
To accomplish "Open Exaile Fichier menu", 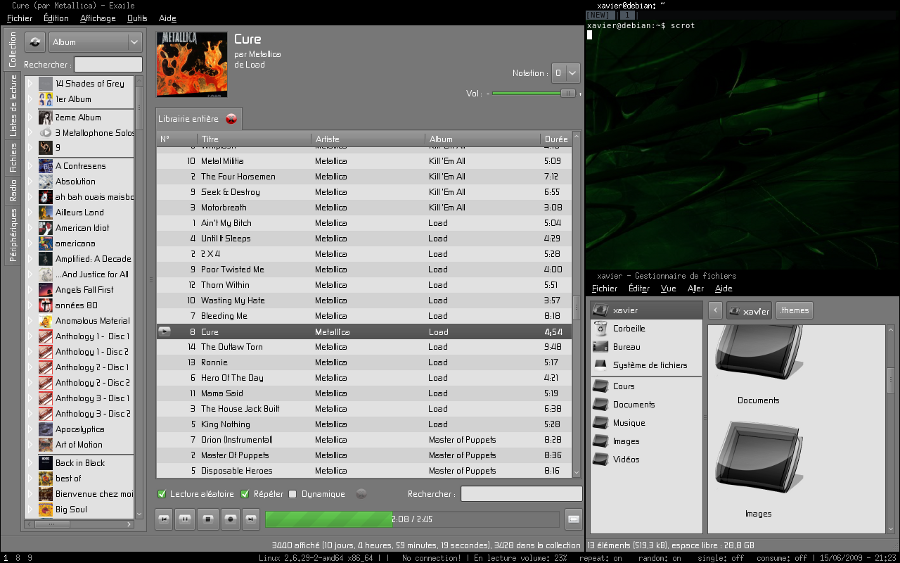I will (20, 18).
